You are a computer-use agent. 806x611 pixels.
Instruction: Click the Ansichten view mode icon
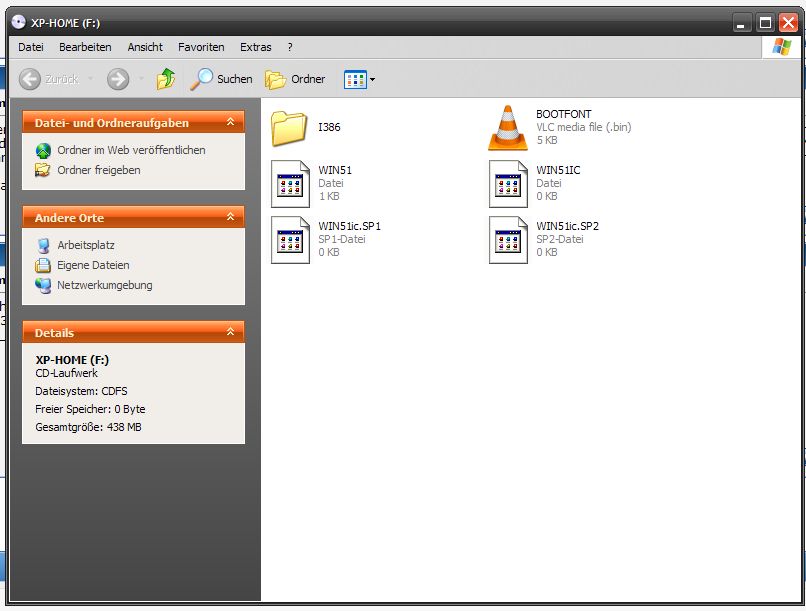pos(355,80)
